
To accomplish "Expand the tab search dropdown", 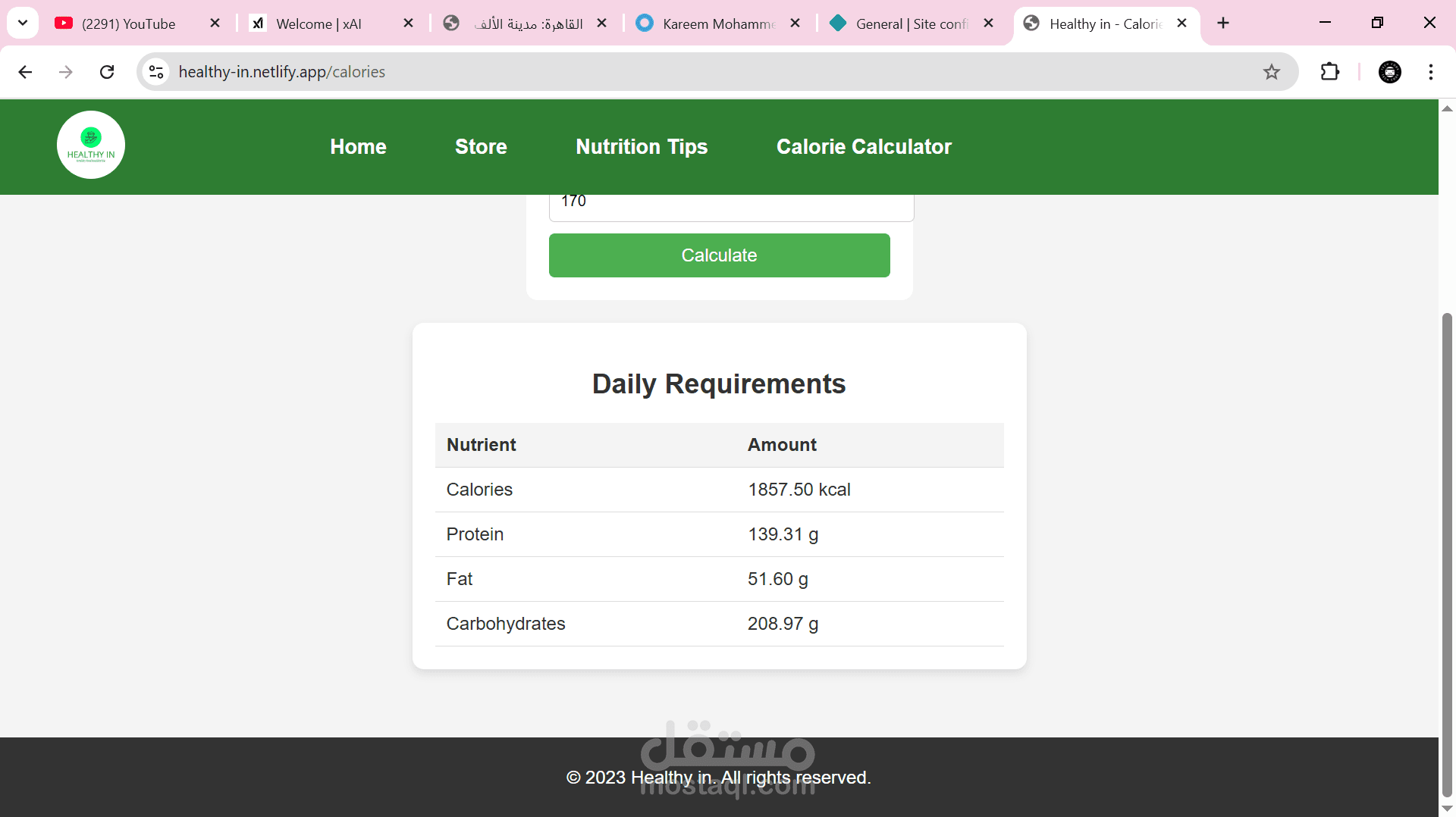I will pyautogui.click(x=23, y=23).
